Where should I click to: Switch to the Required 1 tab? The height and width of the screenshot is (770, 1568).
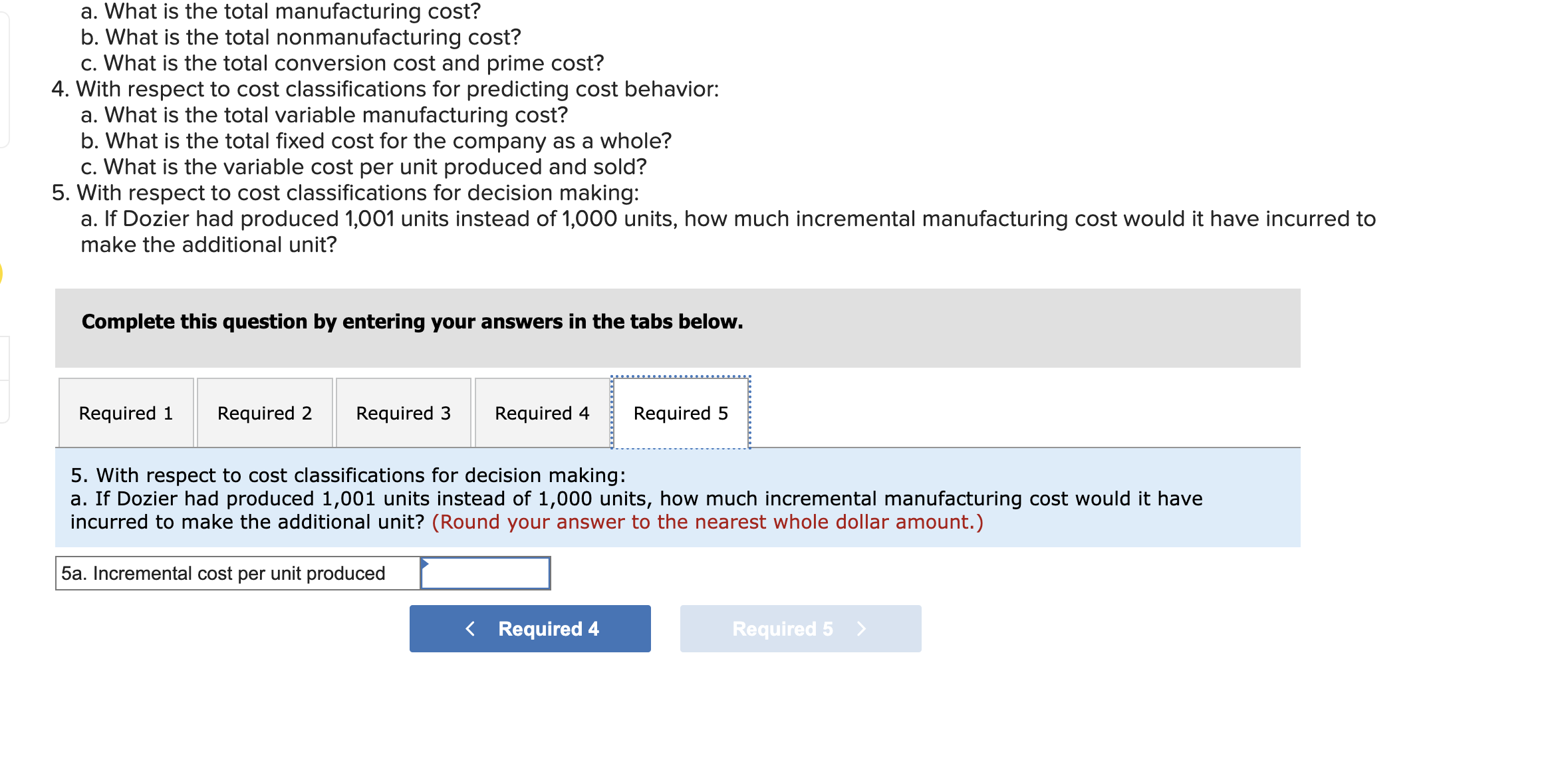pos(125,413)
